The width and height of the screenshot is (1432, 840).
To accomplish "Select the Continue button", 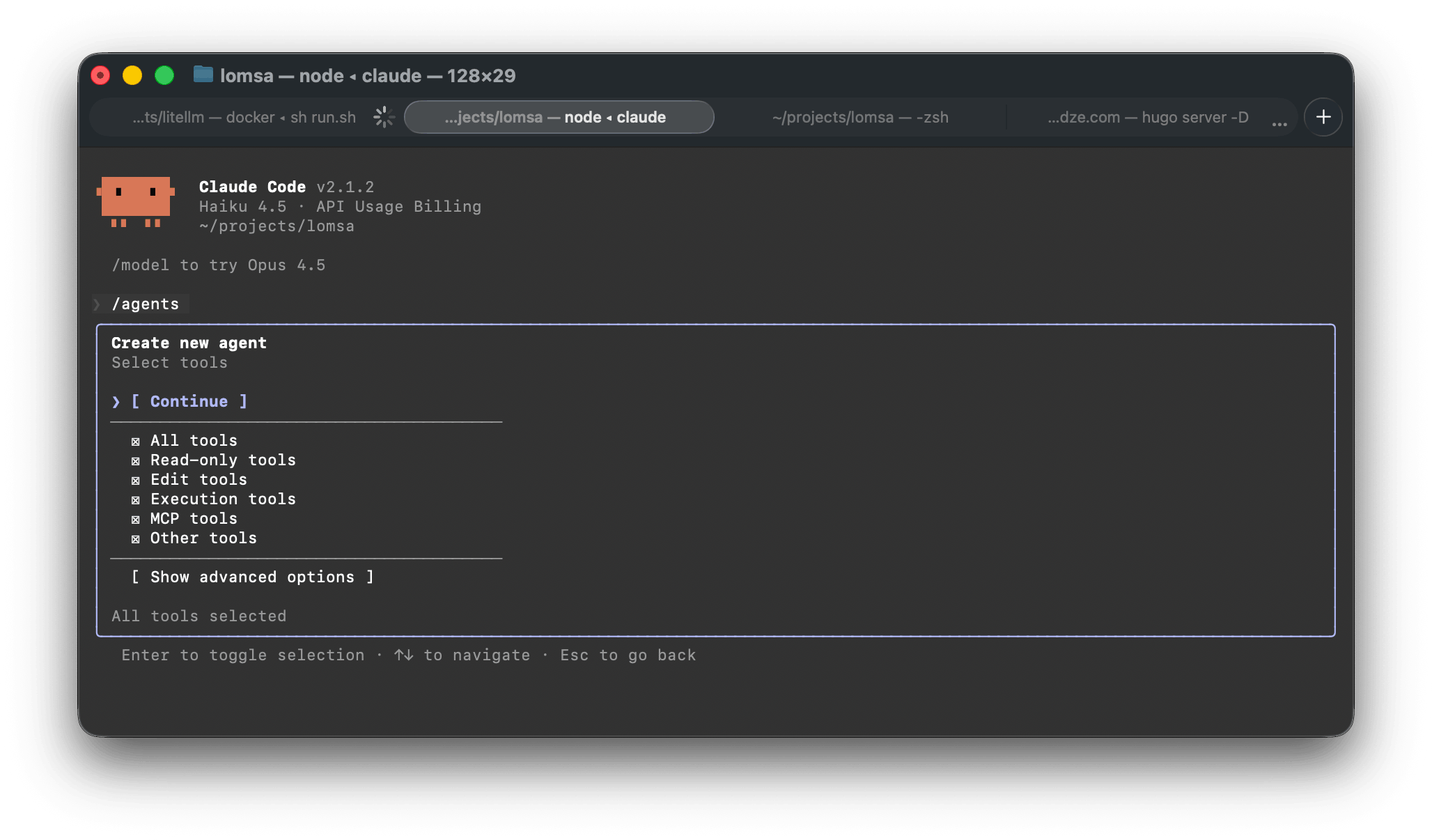I will pyautogui.click(x=189, y=402).
